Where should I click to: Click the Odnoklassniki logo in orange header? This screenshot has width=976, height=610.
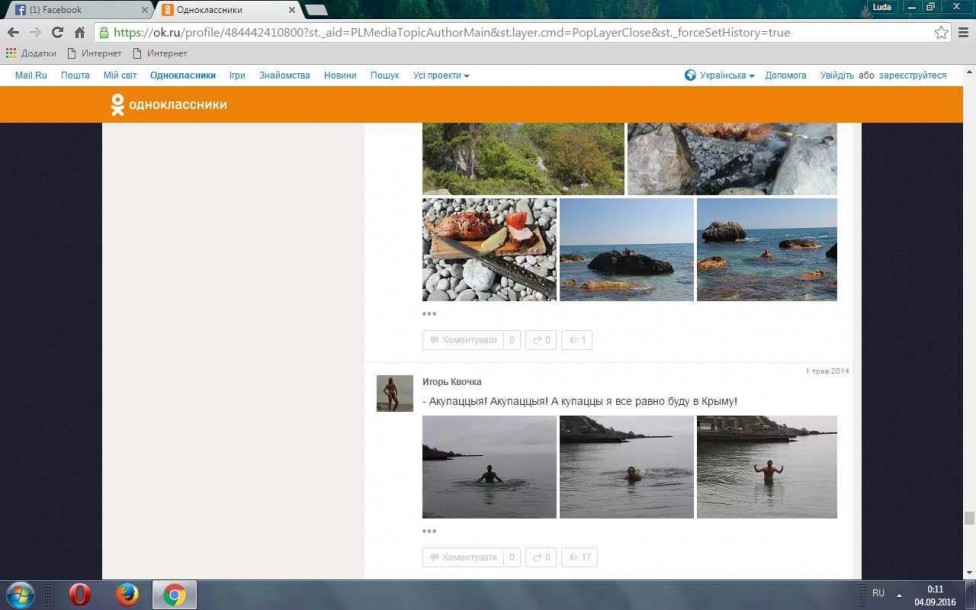pos(168,104)
